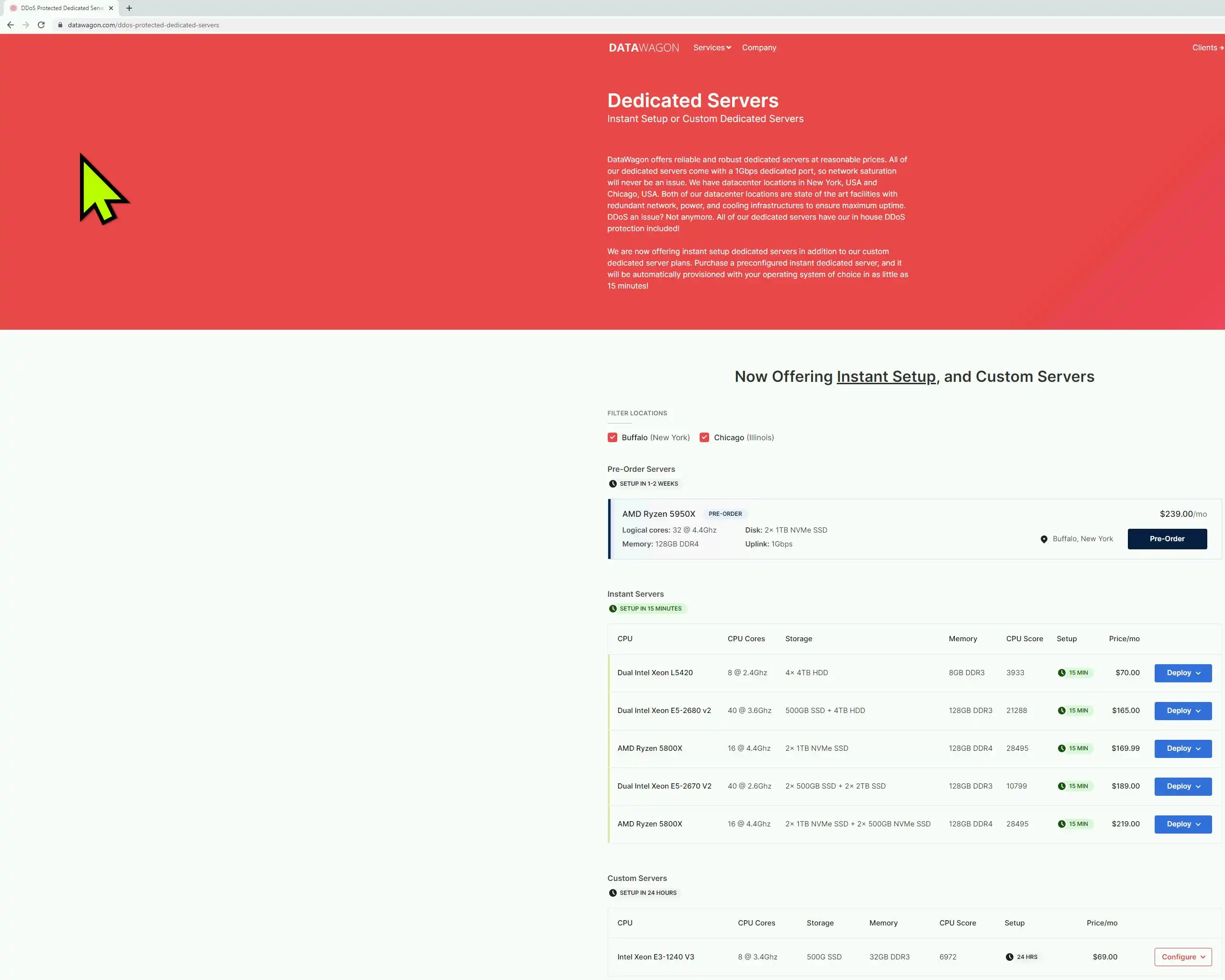Click the site lock icon in address bar
Image resolution: width=1225 pixels, height=980 pixels.
60,25
